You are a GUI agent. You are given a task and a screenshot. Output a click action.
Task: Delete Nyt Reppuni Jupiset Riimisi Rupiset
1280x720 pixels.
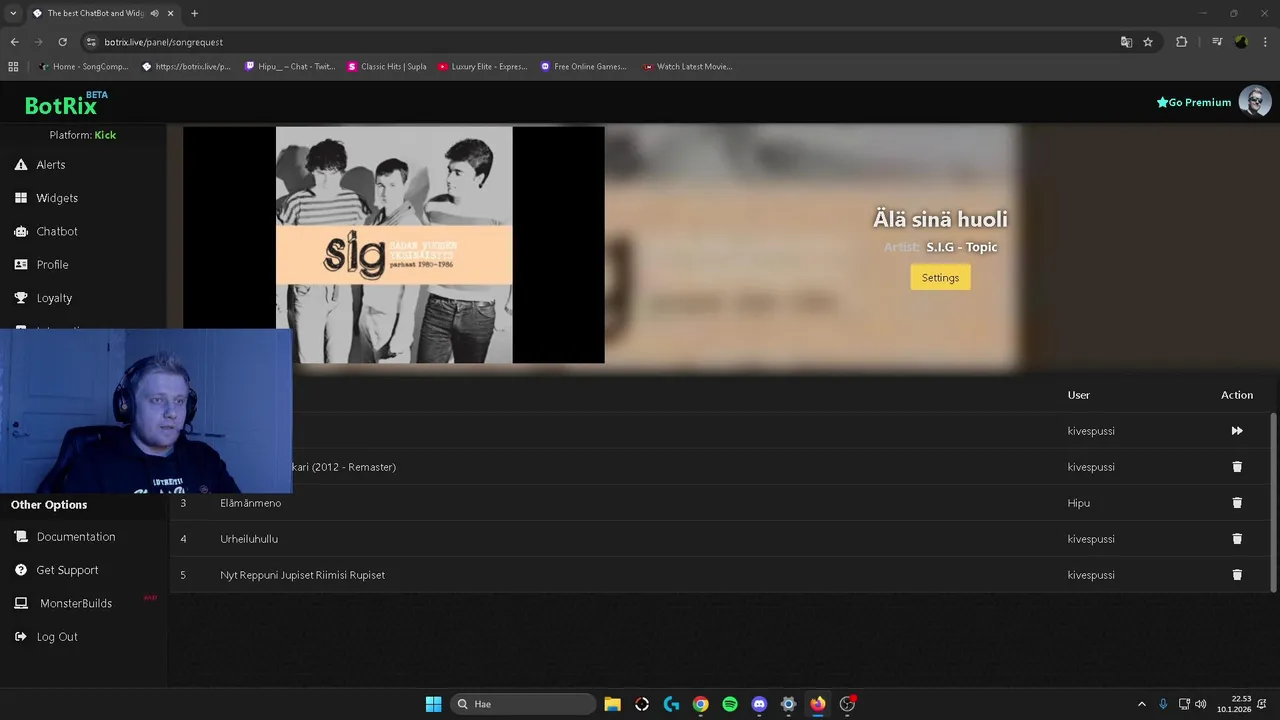pyautogui.click(x=1237, y=575)
